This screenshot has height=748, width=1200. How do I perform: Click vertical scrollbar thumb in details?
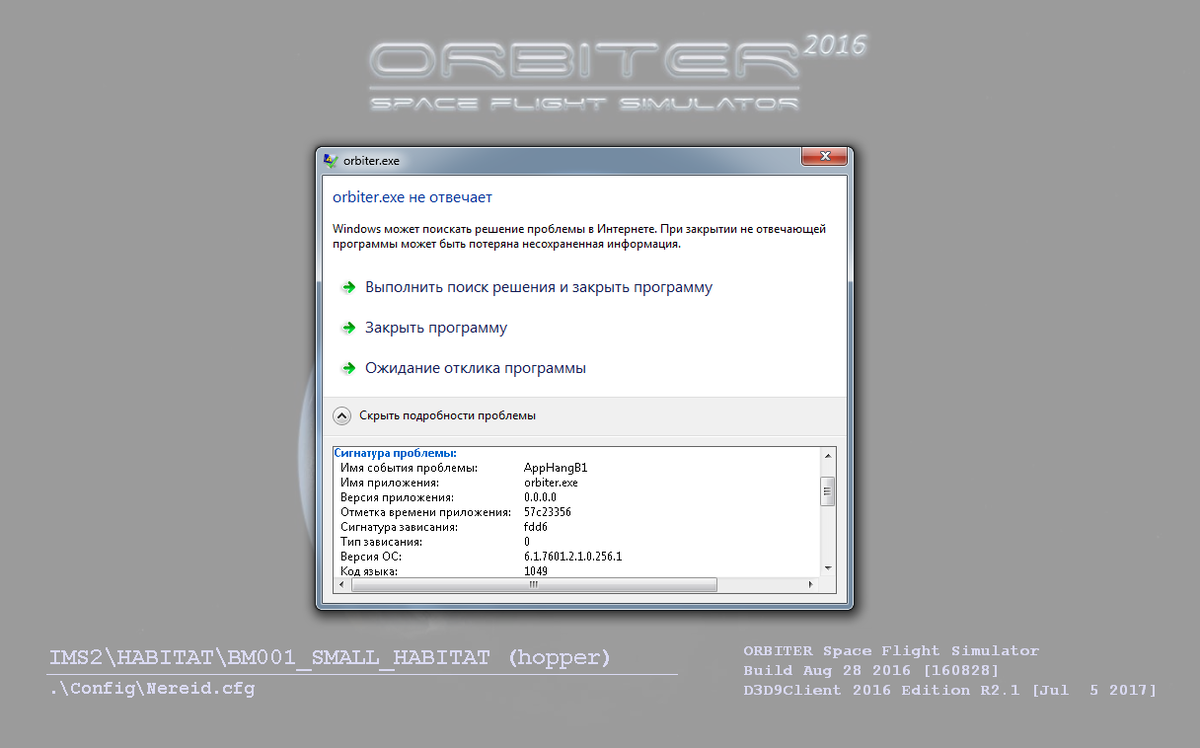pyautogui.click(x=827, y=492)
